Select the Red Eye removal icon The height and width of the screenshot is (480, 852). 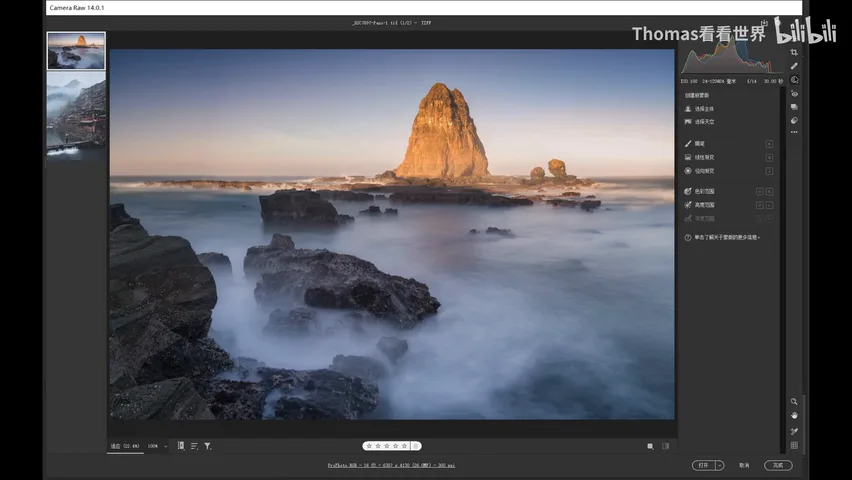coord(794,93)
